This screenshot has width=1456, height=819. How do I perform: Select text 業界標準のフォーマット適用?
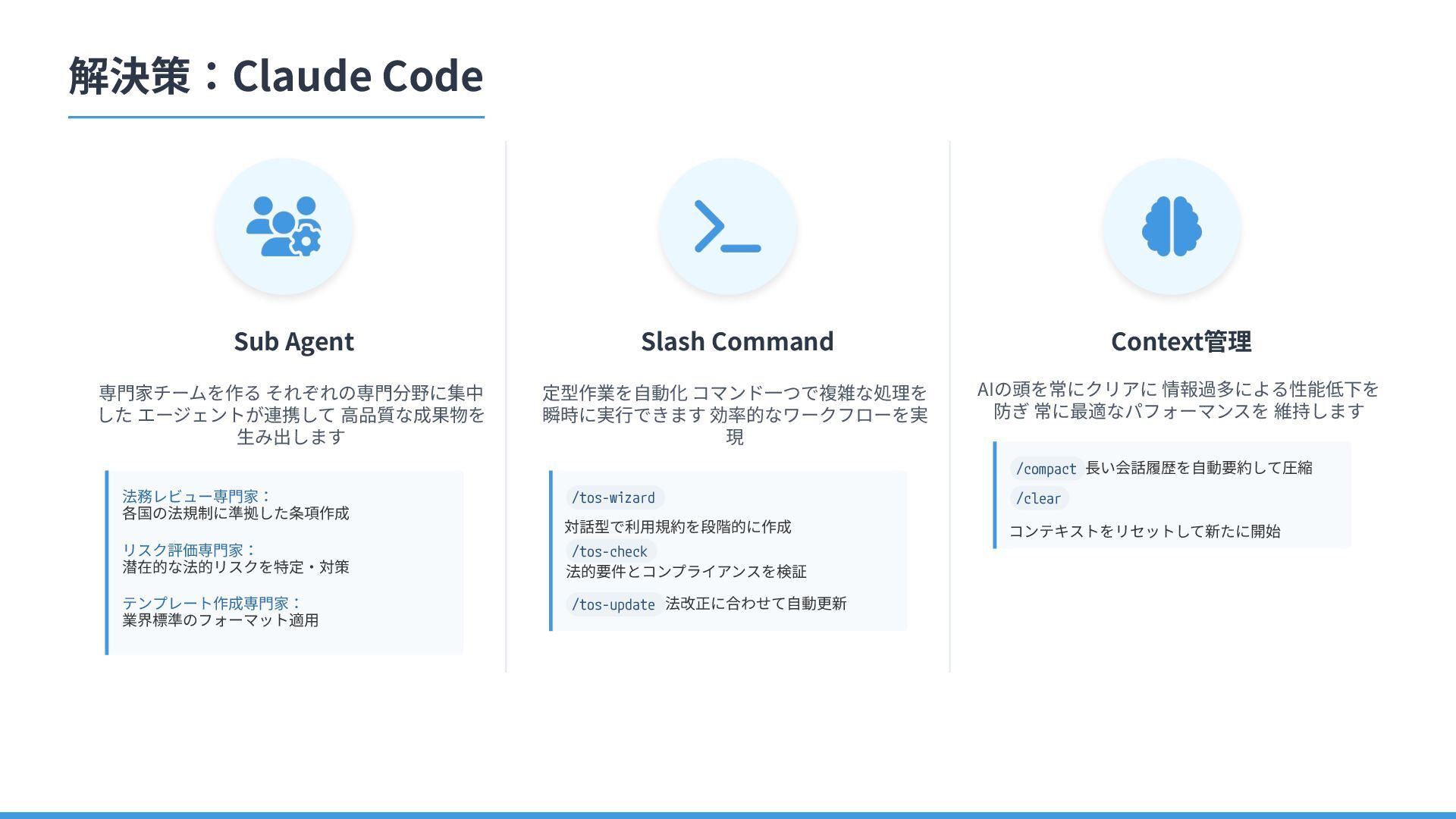(x=221, y=620)
